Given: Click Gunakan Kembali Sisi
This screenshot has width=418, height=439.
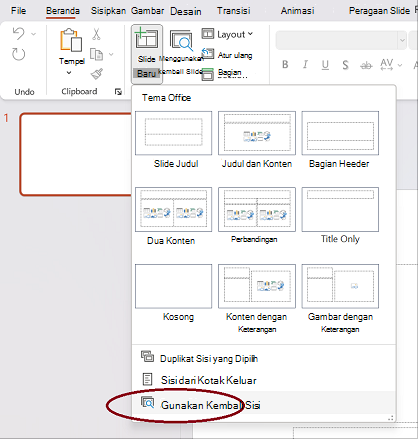Looking at the screenshot, I should (x=263, y=404).
